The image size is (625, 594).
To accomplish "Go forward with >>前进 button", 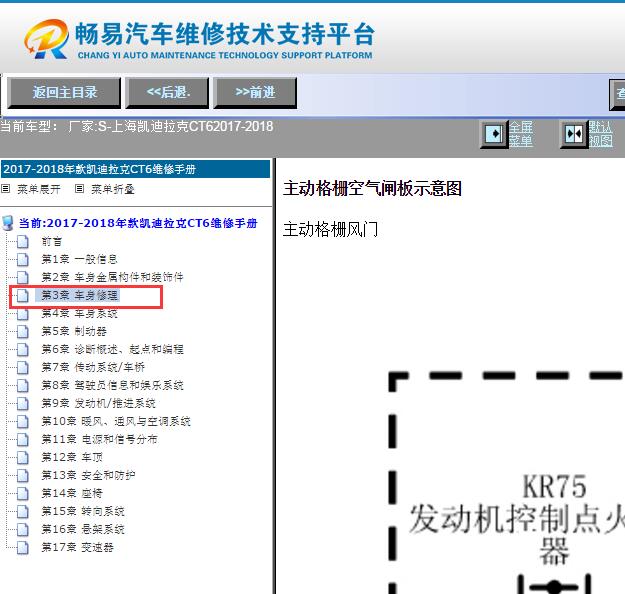I will (255, 93).
